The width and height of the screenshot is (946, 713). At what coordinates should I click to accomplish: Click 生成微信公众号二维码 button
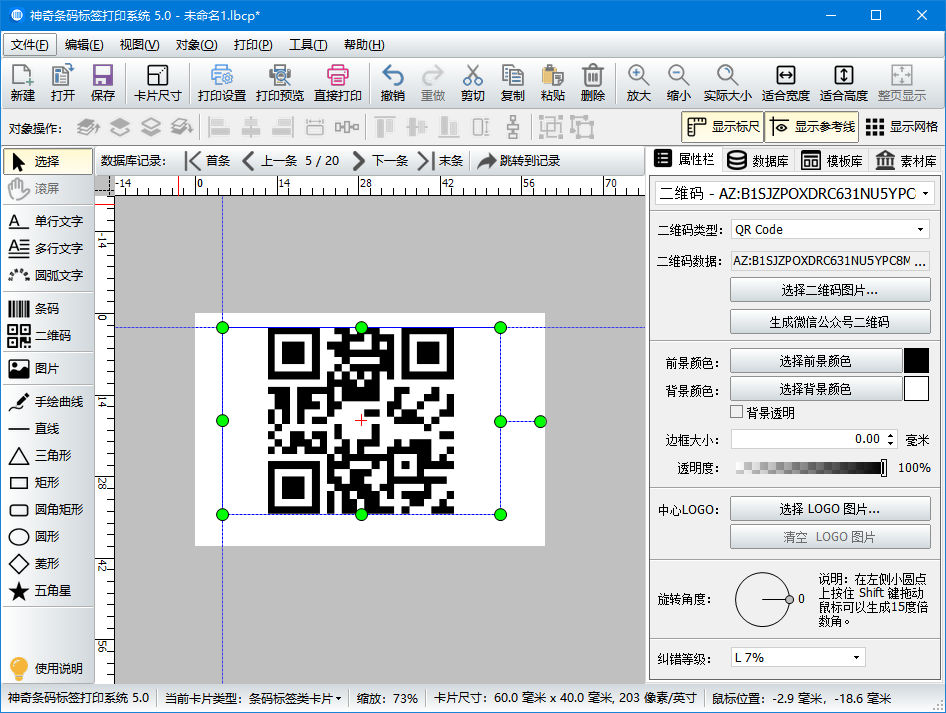pos(830,322)
